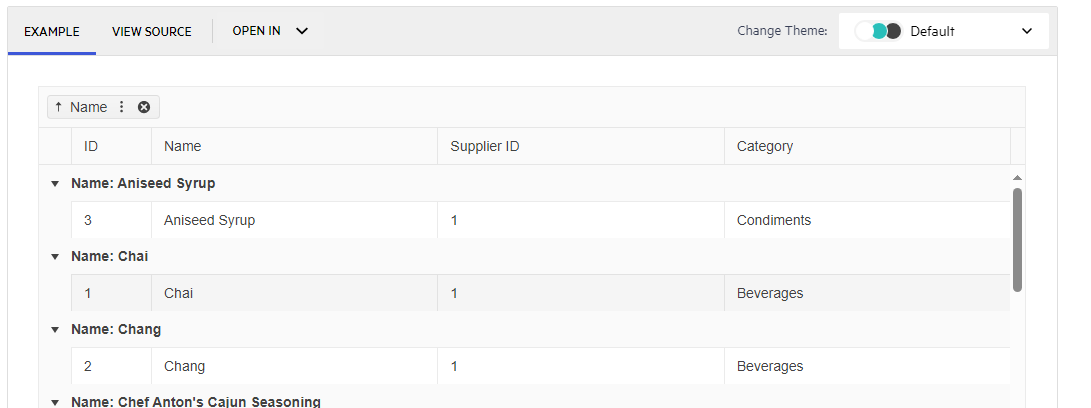Collapse the Name: Aniseed Syrup group

(x=55, y=184)
